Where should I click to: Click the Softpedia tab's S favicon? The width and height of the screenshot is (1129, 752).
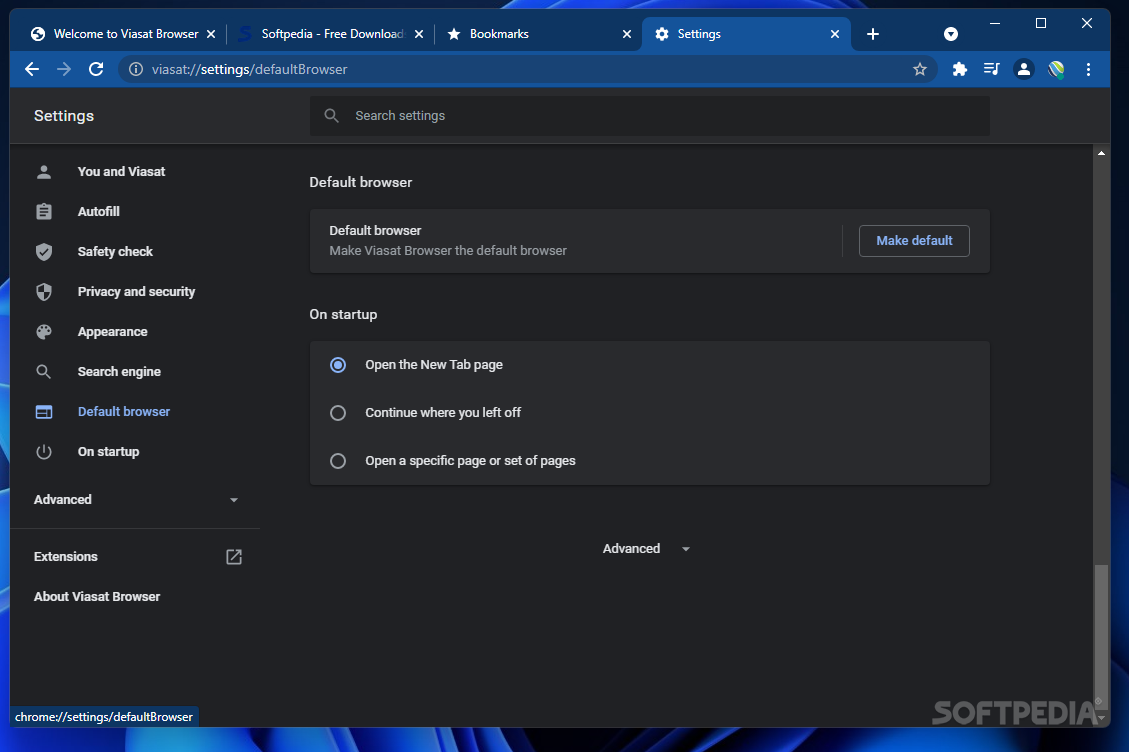pos(245,34)
